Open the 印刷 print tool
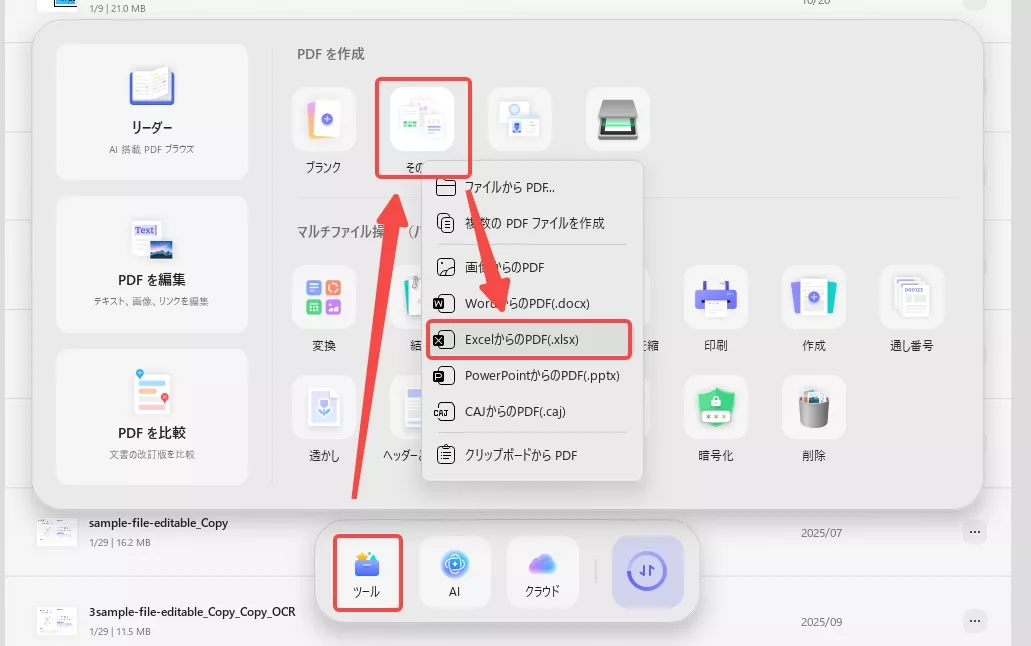 coord(715,297)
